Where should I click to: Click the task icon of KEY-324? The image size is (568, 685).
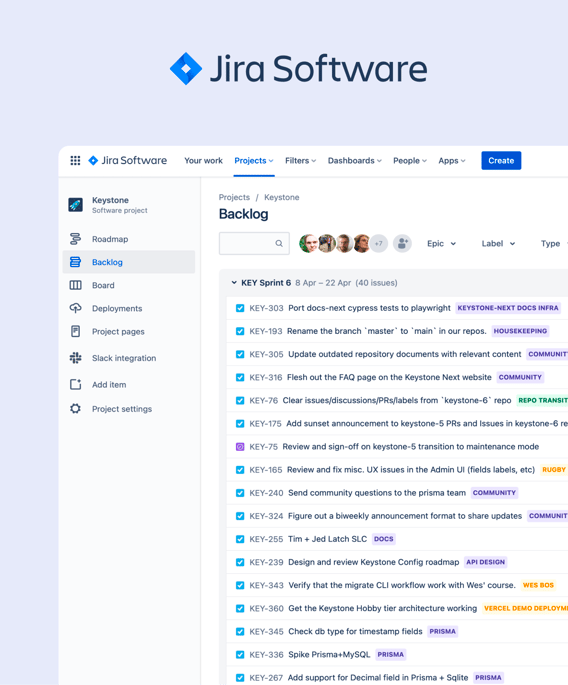pos(240,516)
